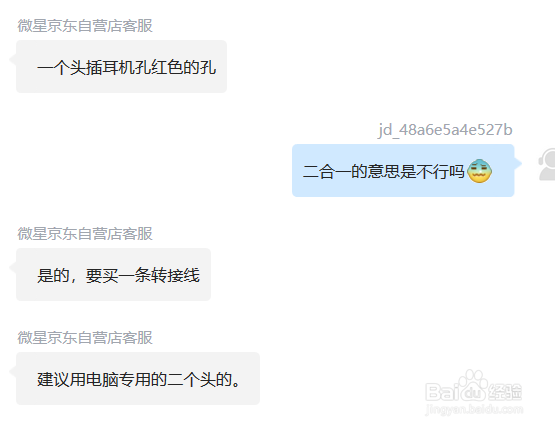Click 微星京东自营店客服 name above 建议 message
The image size is (555, 429).
point(85,338)
